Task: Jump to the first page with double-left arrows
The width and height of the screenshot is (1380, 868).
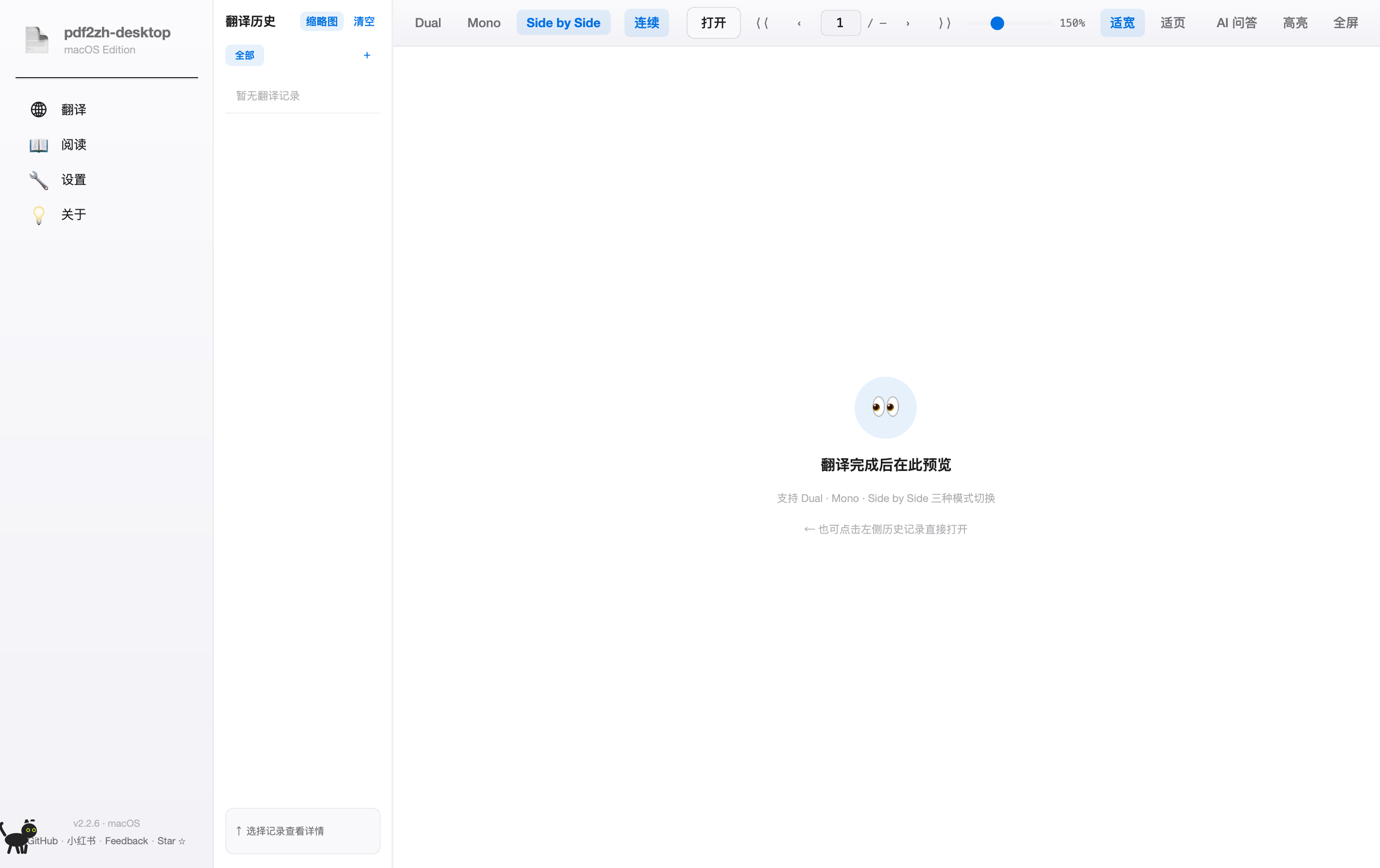Action: click(762, 23)
